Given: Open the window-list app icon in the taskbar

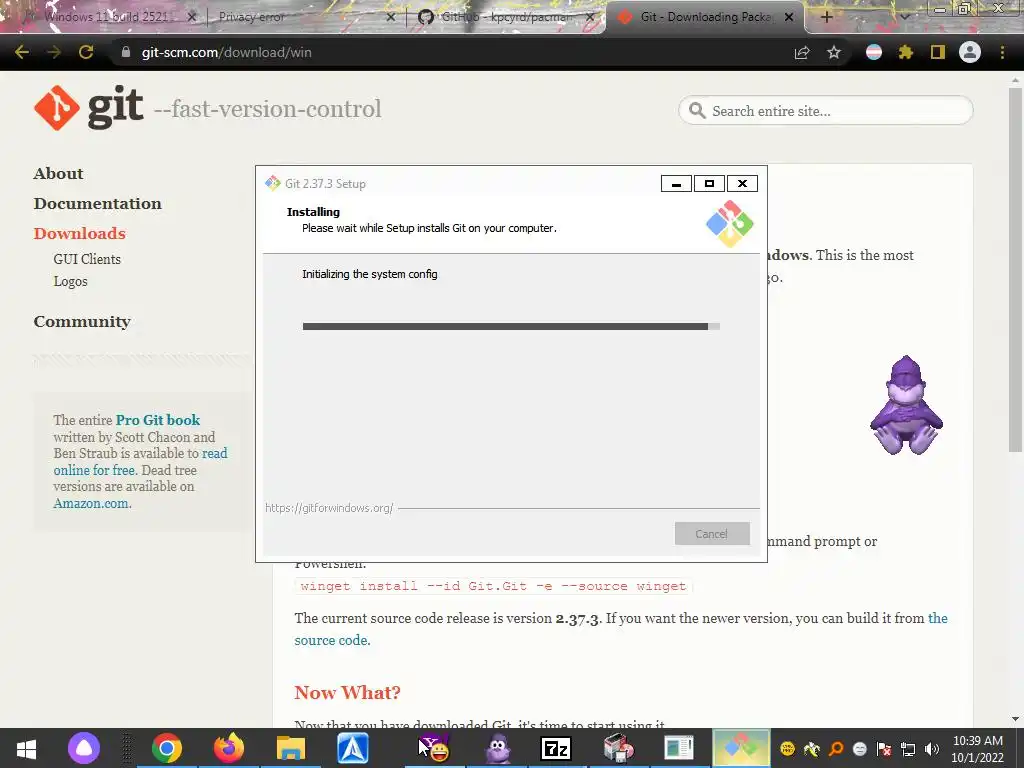Looking at the screenshot, I should coord(679,748).
